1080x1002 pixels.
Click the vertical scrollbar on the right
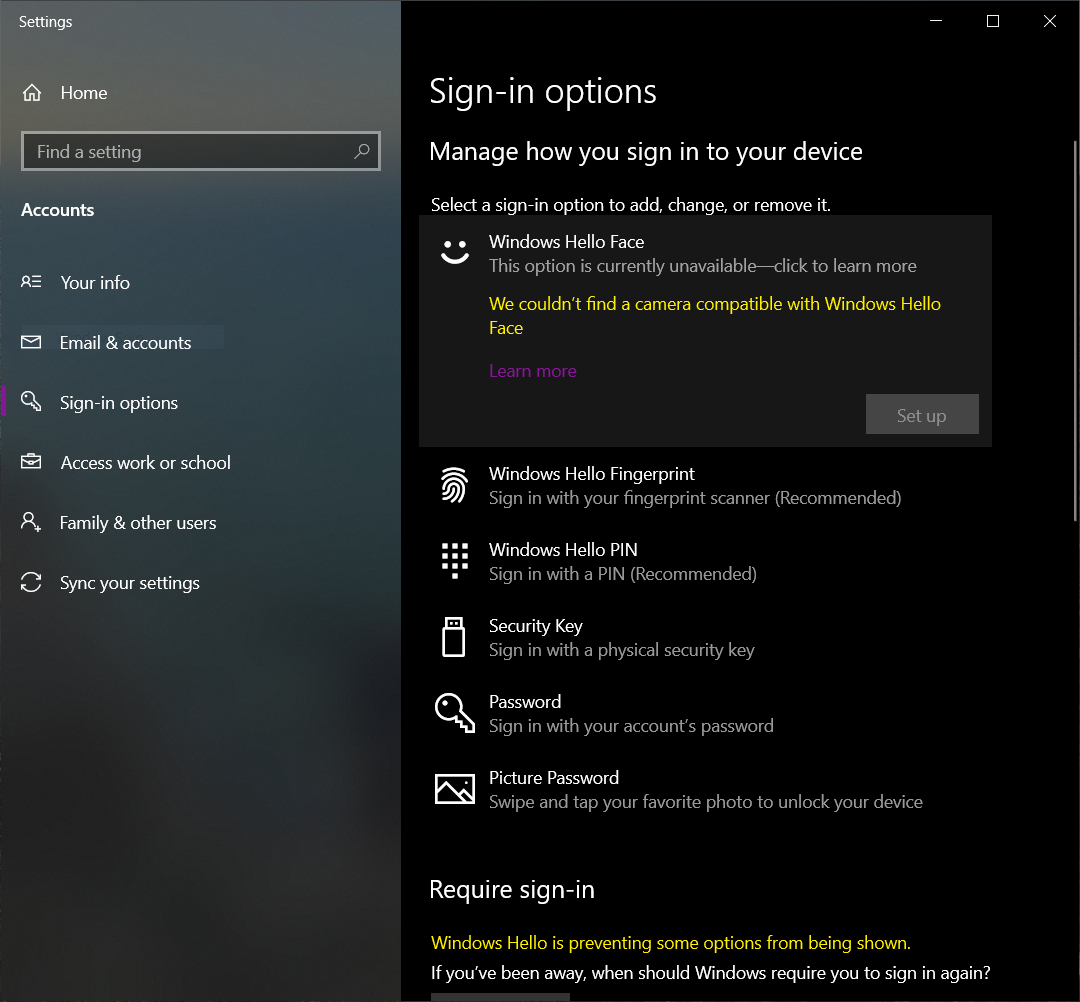[1075, 331]
